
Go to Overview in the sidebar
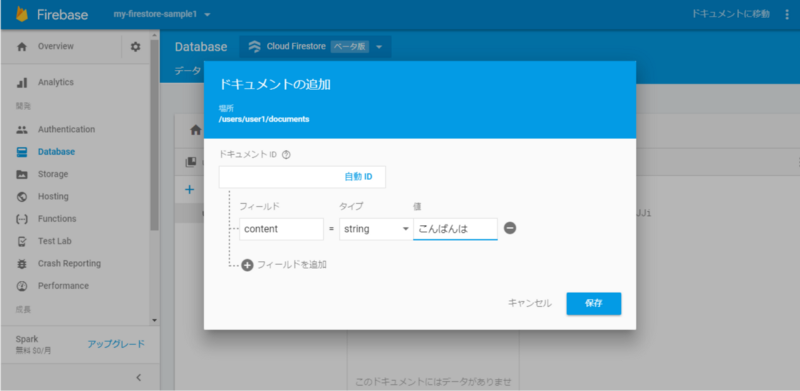click(56, 46)
